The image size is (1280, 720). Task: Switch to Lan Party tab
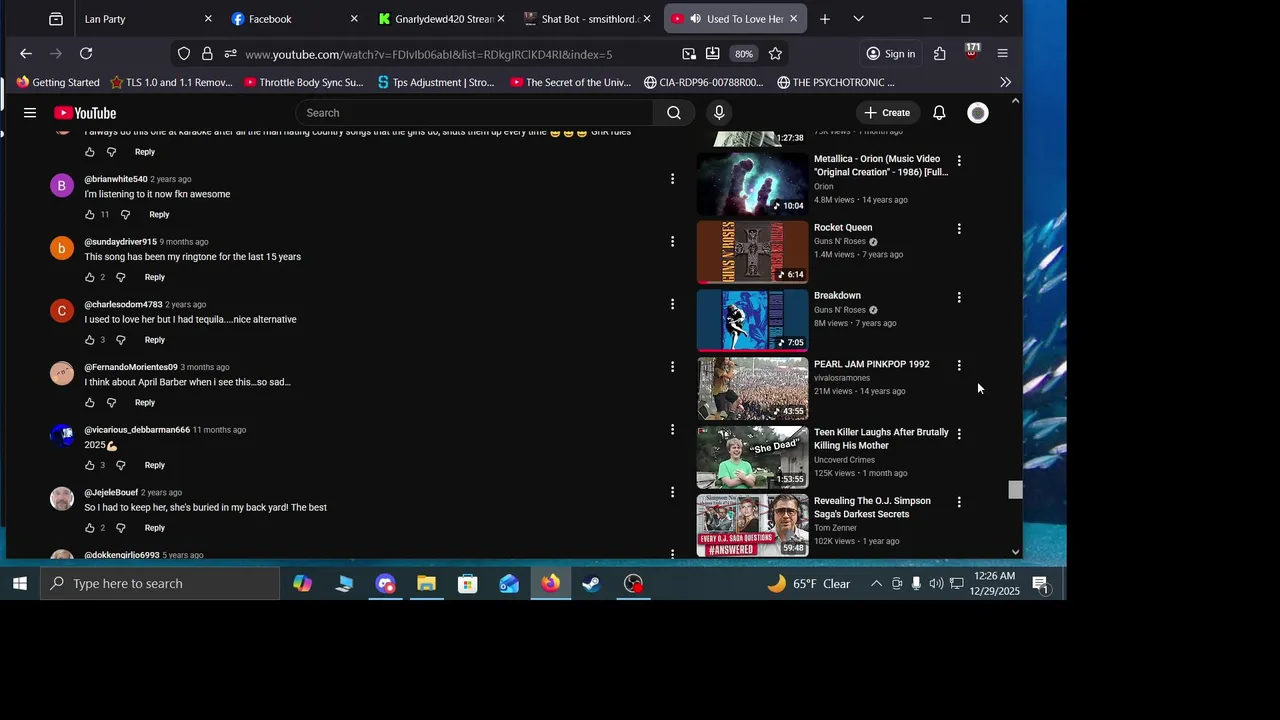[x=145, y=19]
